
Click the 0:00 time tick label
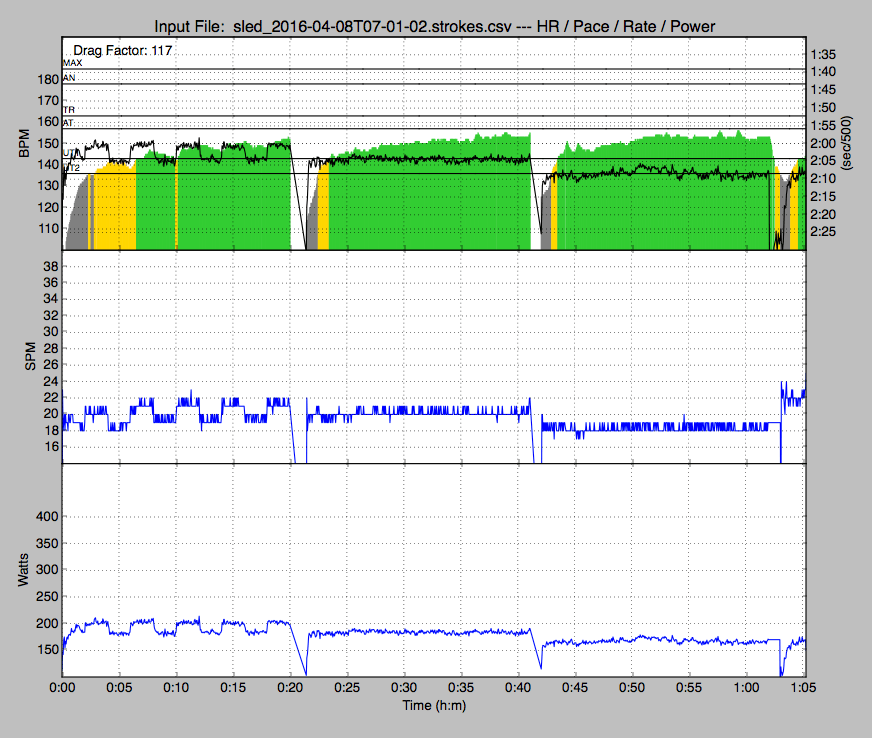pos(63,689)
